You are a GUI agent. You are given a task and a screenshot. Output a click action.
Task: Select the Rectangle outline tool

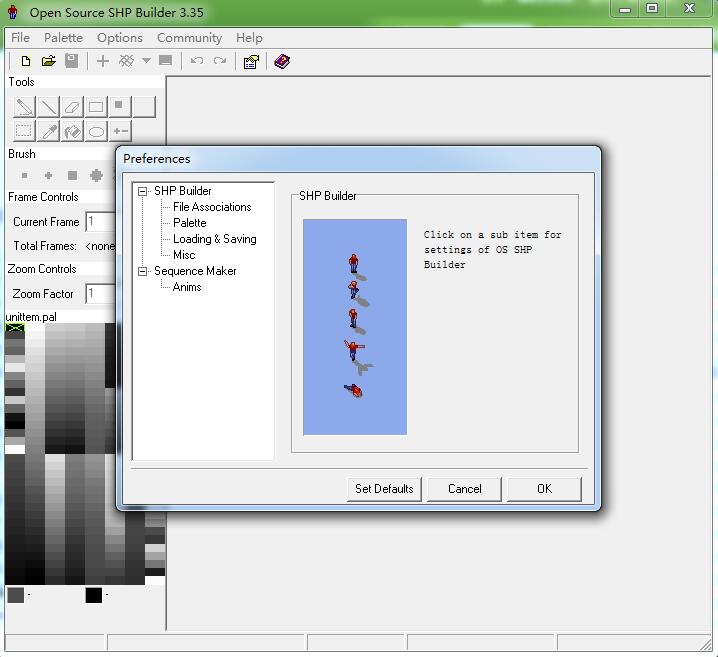coord(96,107)
